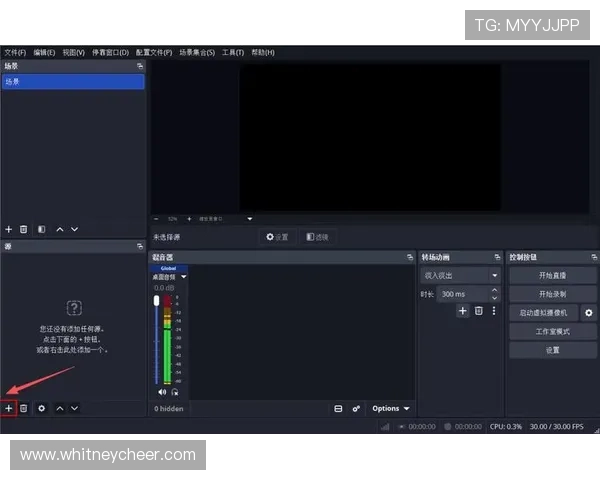The height and width of the screenshot is (480, 600).
Task: Click the remove source trash icon
Action: [23, 408]
